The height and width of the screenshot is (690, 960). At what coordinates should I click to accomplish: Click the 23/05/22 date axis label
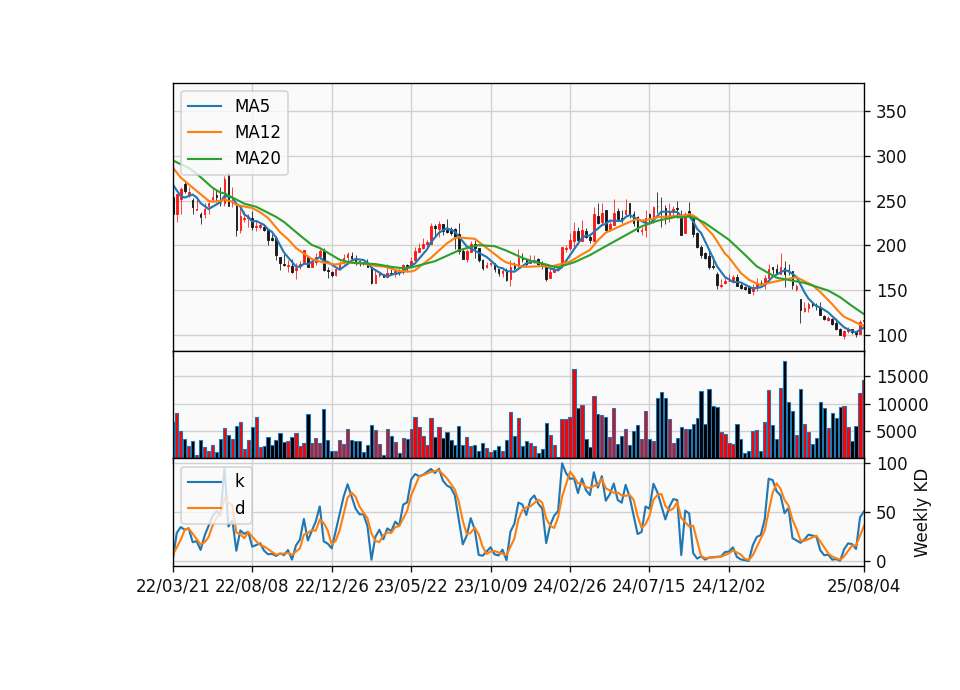(x=411, y=586)
